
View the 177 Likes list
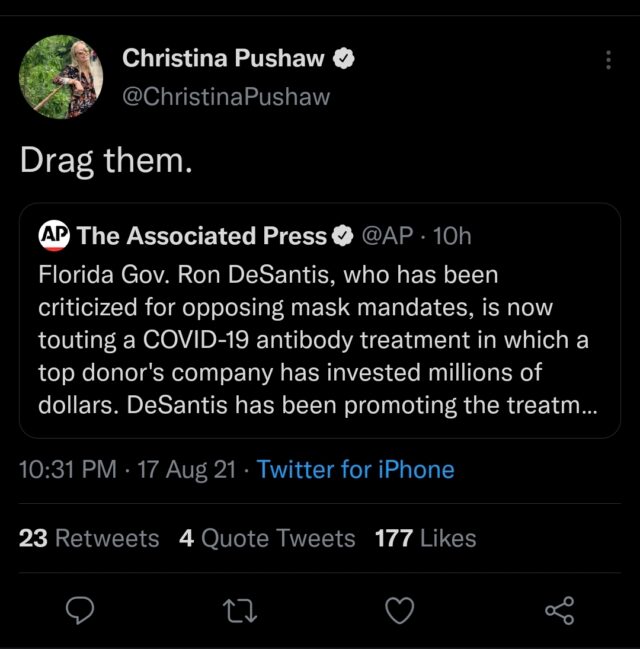(426, 538)
